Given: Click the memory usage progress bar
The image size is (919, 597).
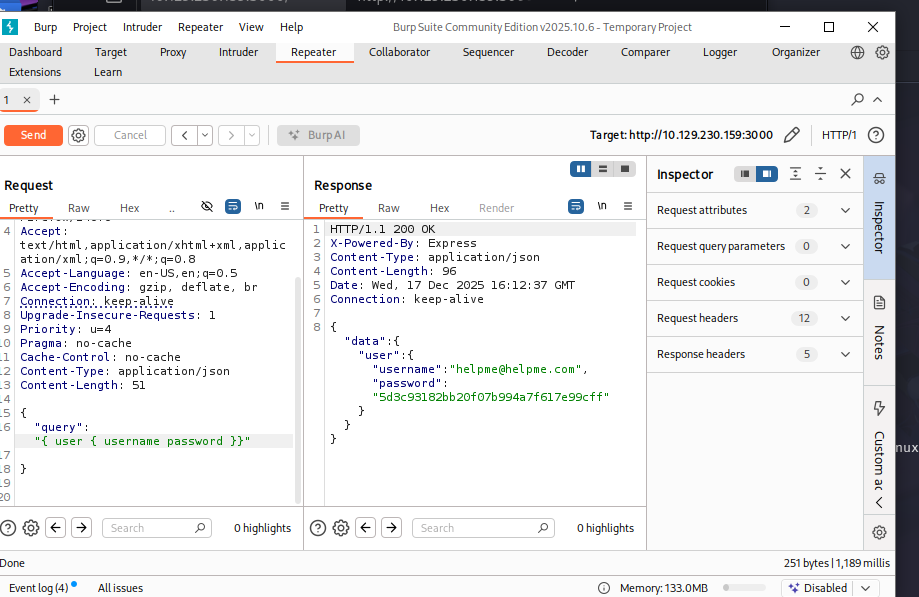Looking at the screenshot, I should click(745, 588).
